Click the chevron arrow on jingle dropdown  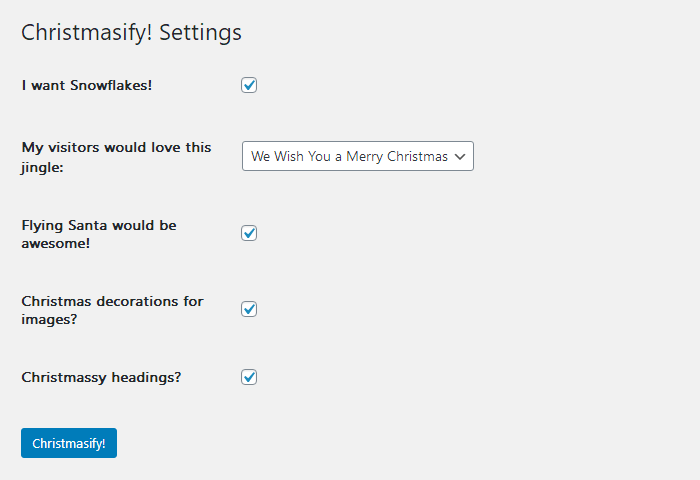point(460,156)
